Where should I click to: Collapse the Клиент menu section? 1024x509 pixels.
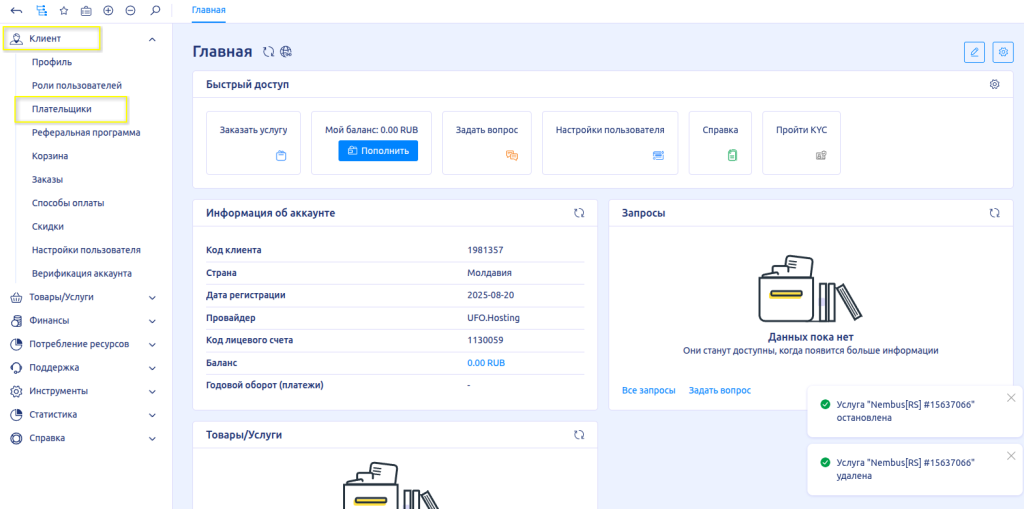pos(152,39)
